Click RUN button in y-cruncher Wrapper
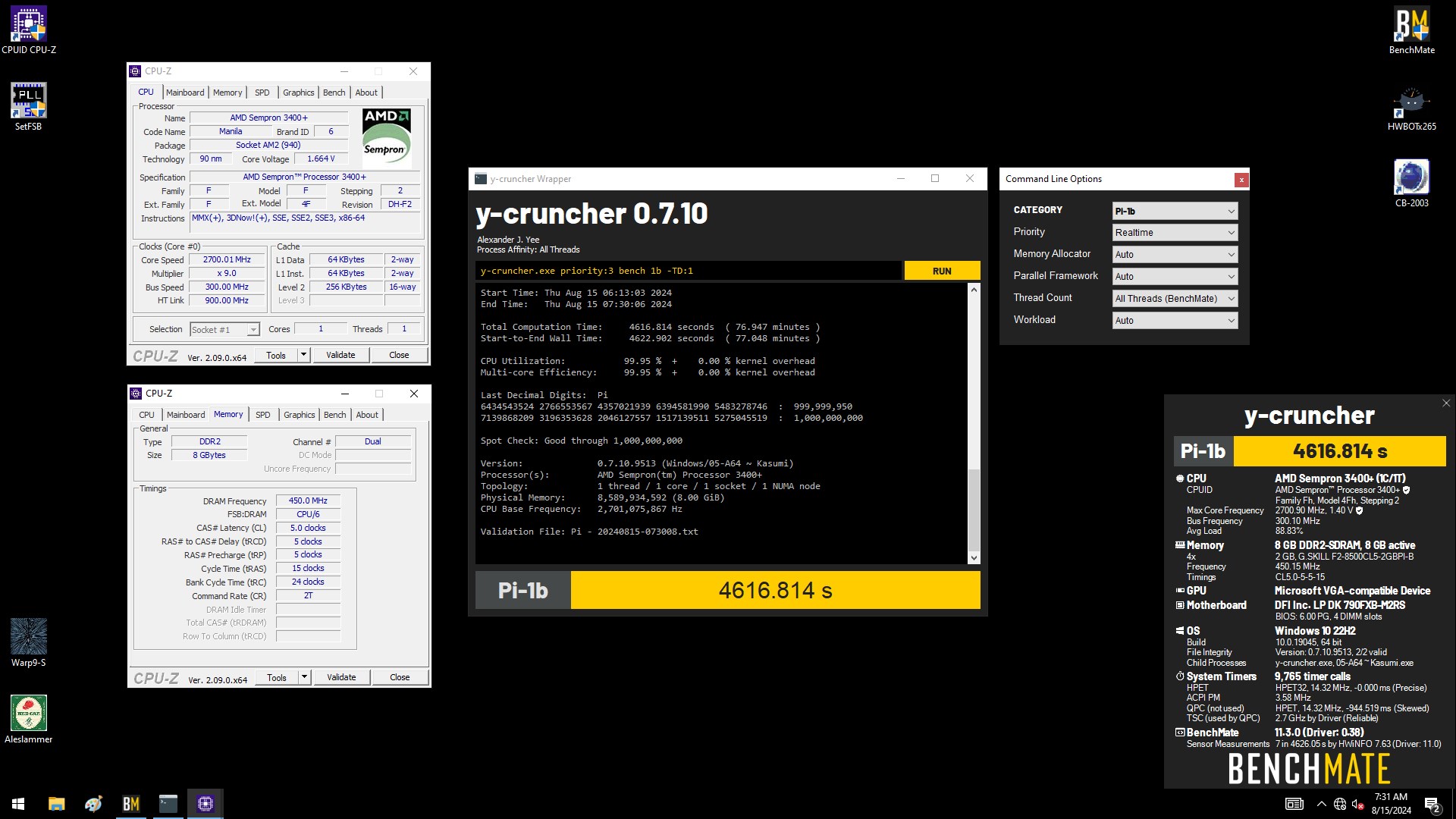Screen dimensions: 1456x819 click(942, 271)
